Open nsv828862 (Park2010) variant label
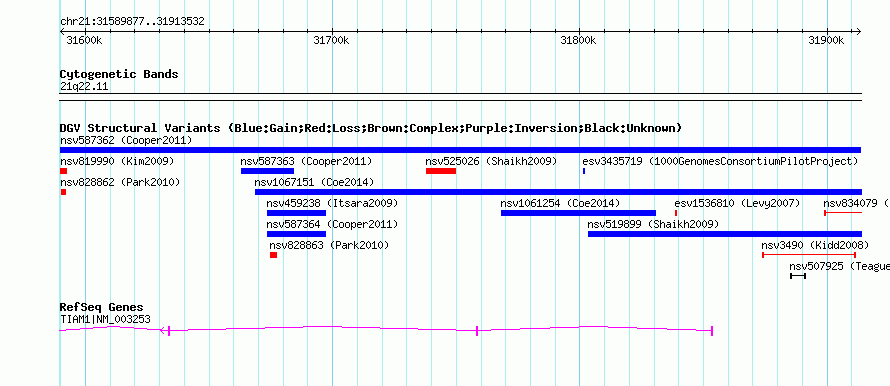This screenshot has height=386, width=890. [120, 182]
